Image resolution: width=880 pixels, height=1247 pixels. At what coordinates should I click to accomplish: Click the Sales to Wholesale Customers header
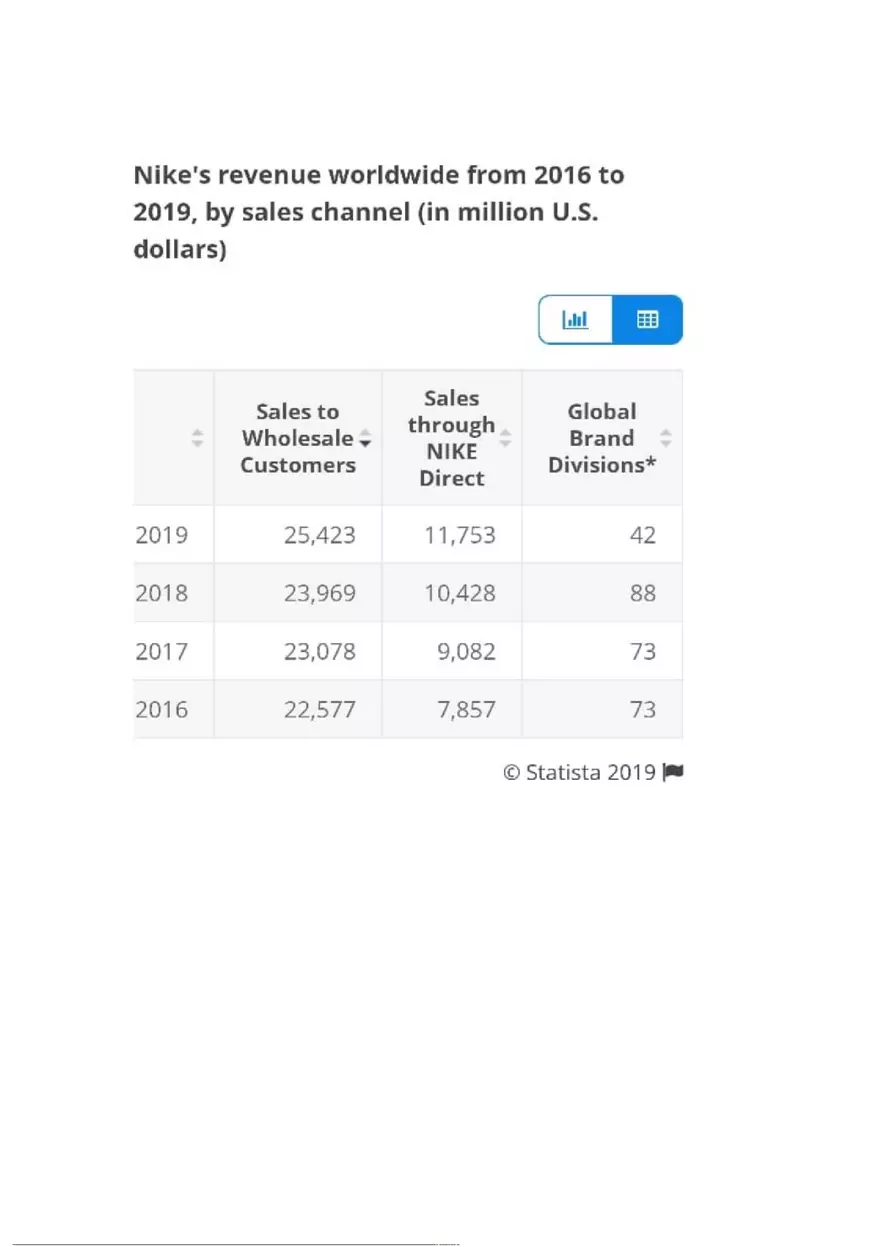tap(297, 437)
